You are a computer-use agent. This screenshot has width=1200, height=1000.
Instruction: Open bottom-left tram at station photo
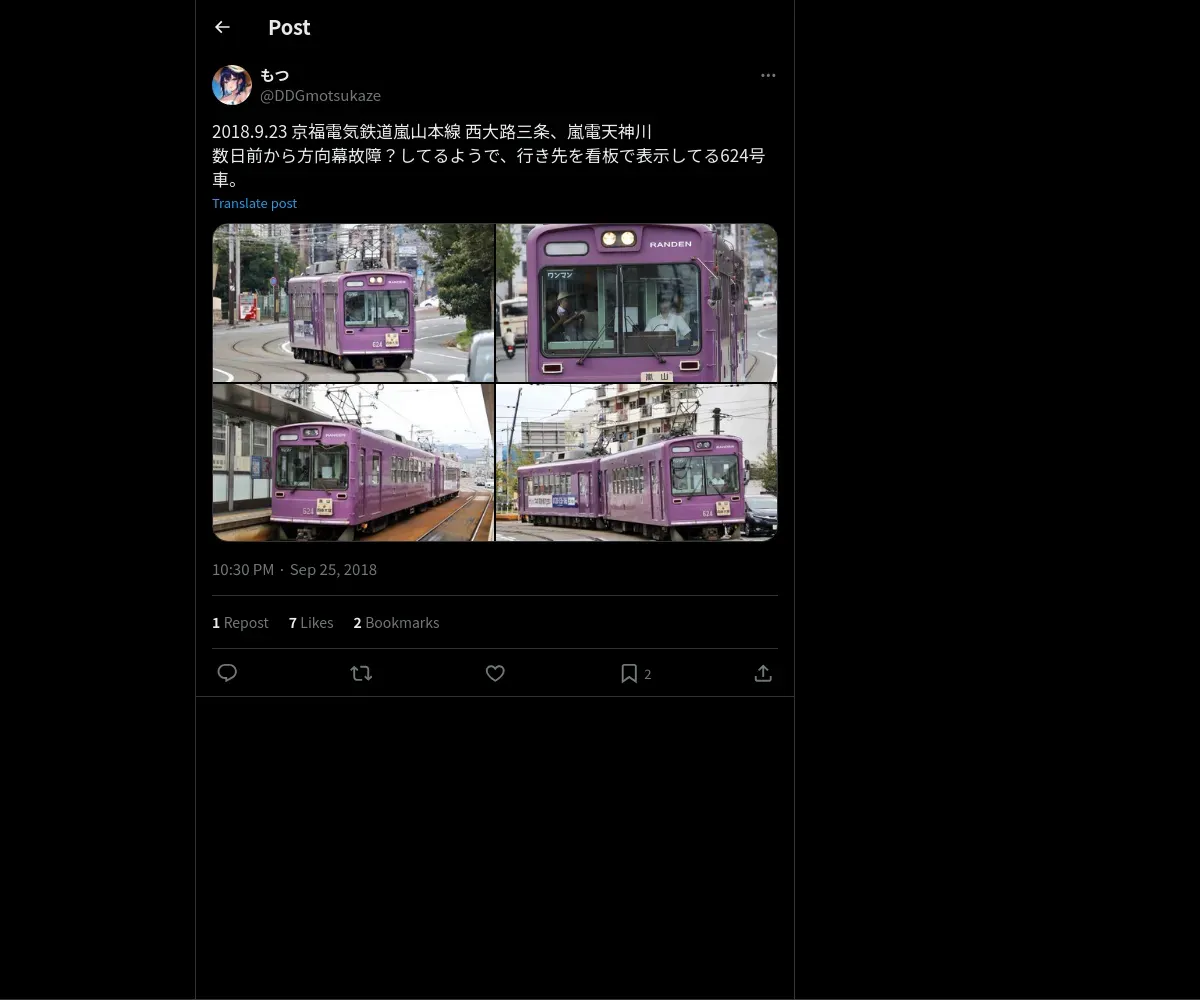click(x=353, y=463)
